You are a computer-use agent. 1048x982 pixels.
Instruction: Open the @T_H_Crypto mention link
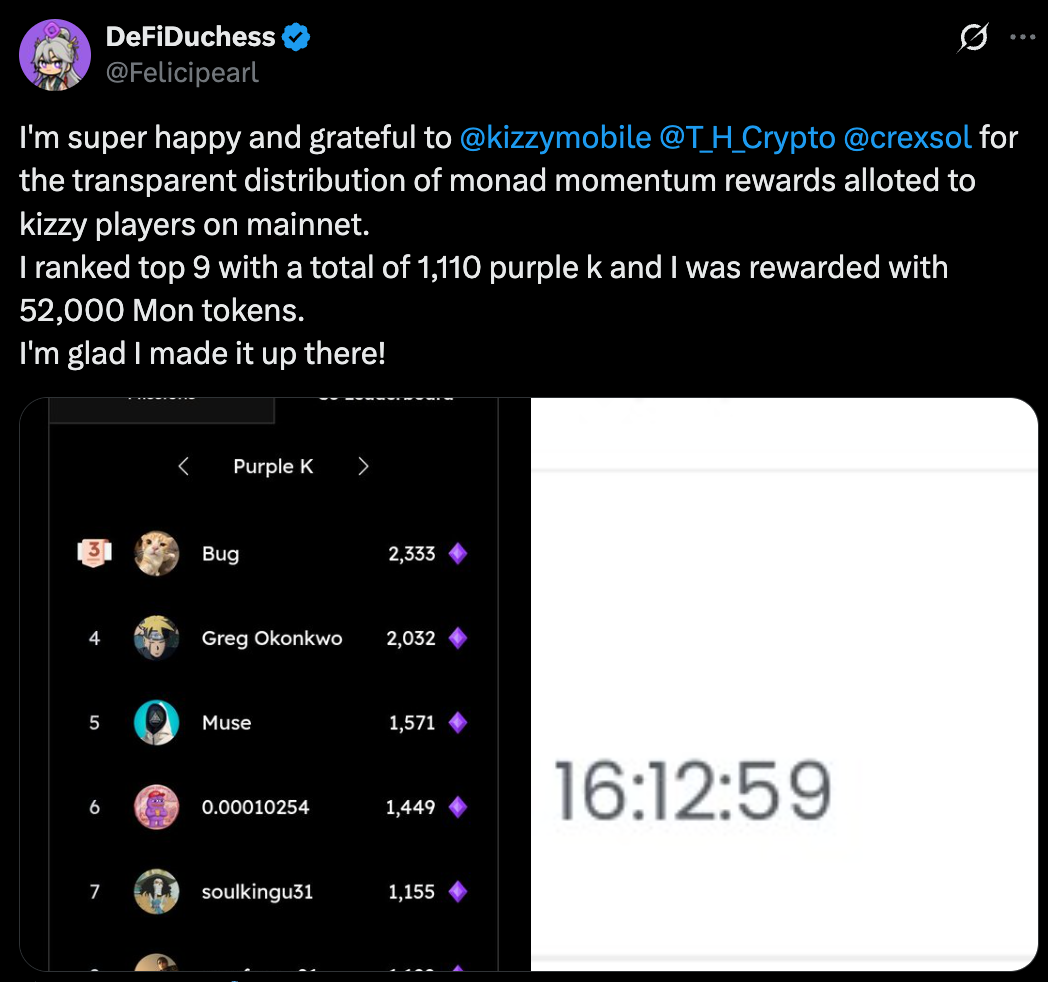pyautogui.click(x=747, y=137)
